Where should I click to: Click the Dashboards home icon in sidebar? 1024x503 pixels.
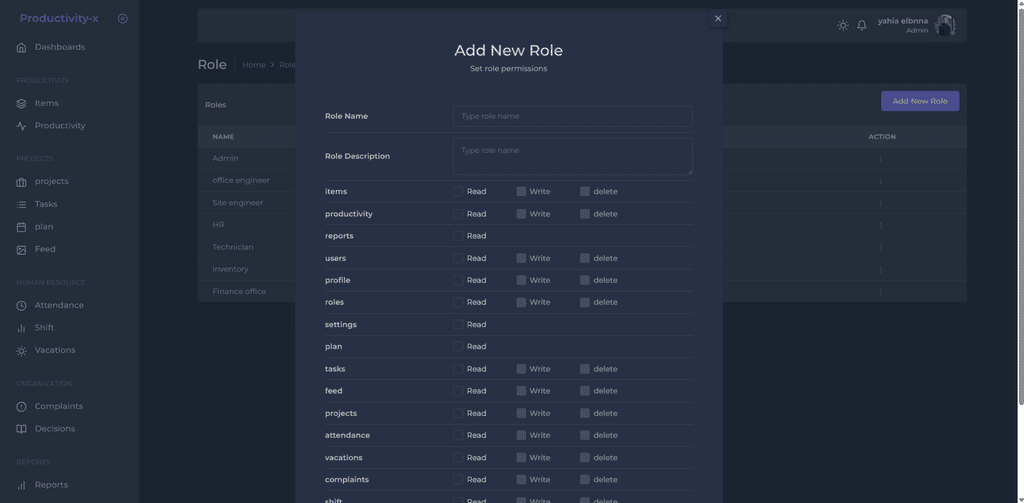click(22, 48)
